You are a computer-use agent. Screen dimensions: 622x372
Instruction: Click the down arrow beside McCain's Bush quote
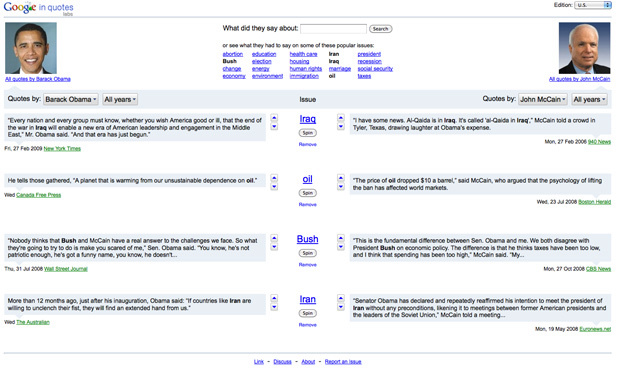click(341, 247)
